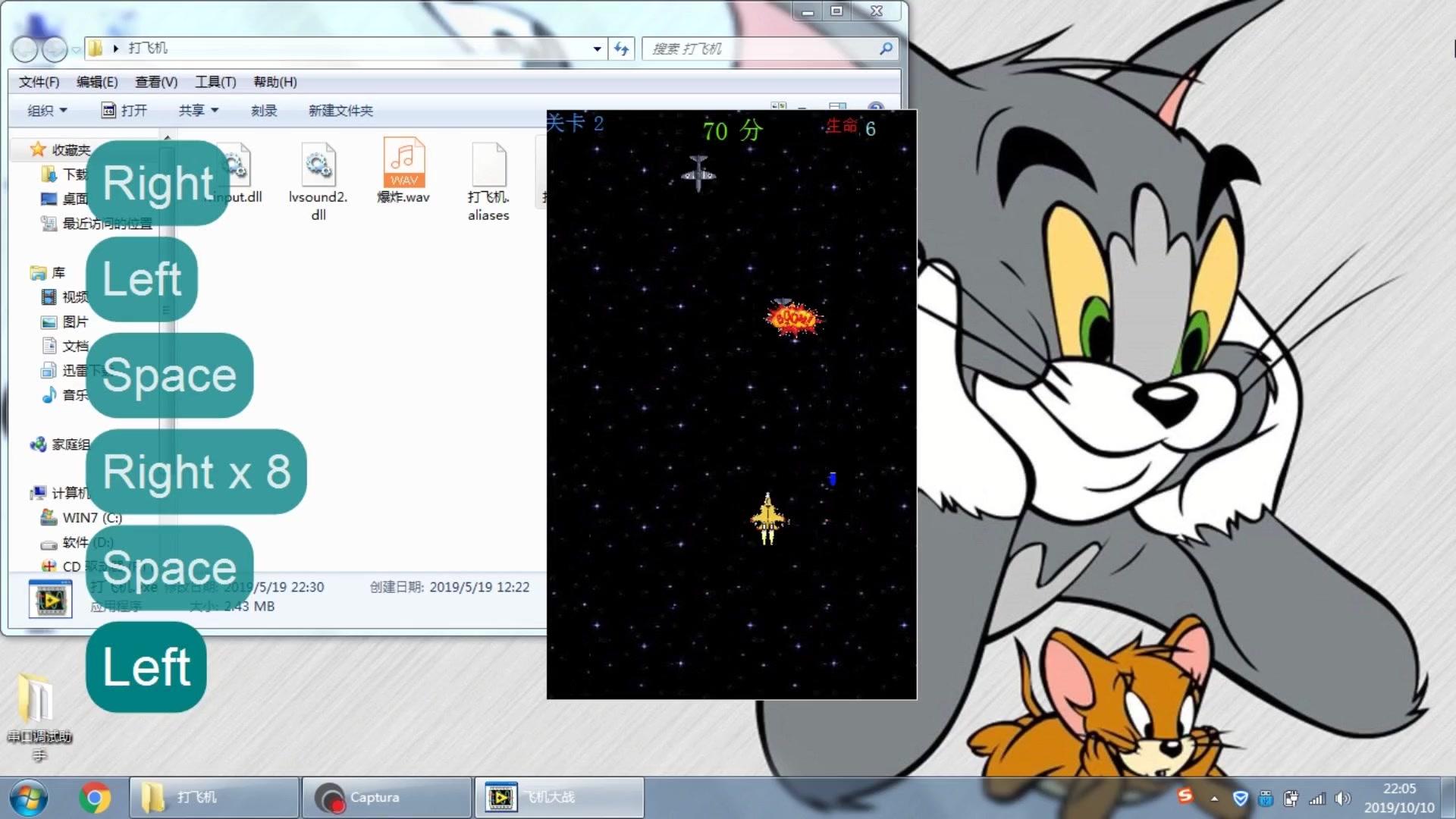Open the address bar history dropdown
The width and height of the screenshot is (1456, 819).
[x=598, y=49]
